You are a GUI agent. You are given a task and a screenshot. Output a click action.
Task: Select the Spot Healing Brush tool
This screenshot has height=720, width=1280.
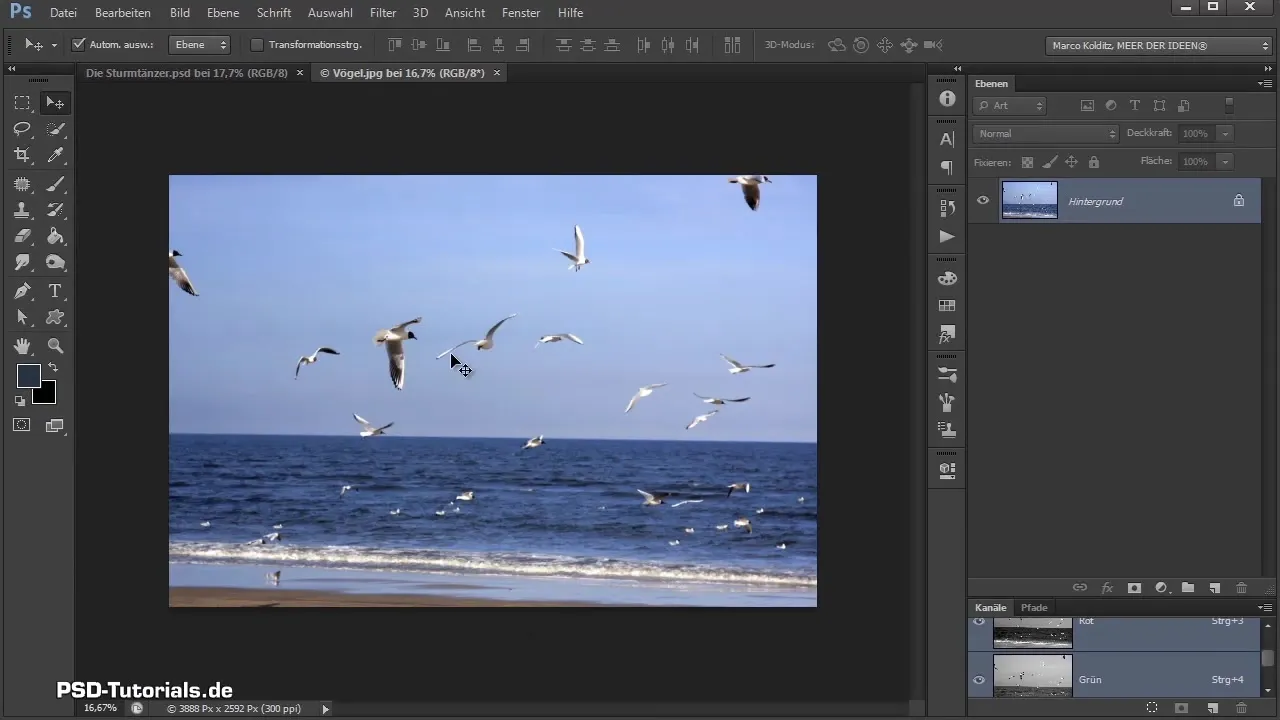[22, 183]
